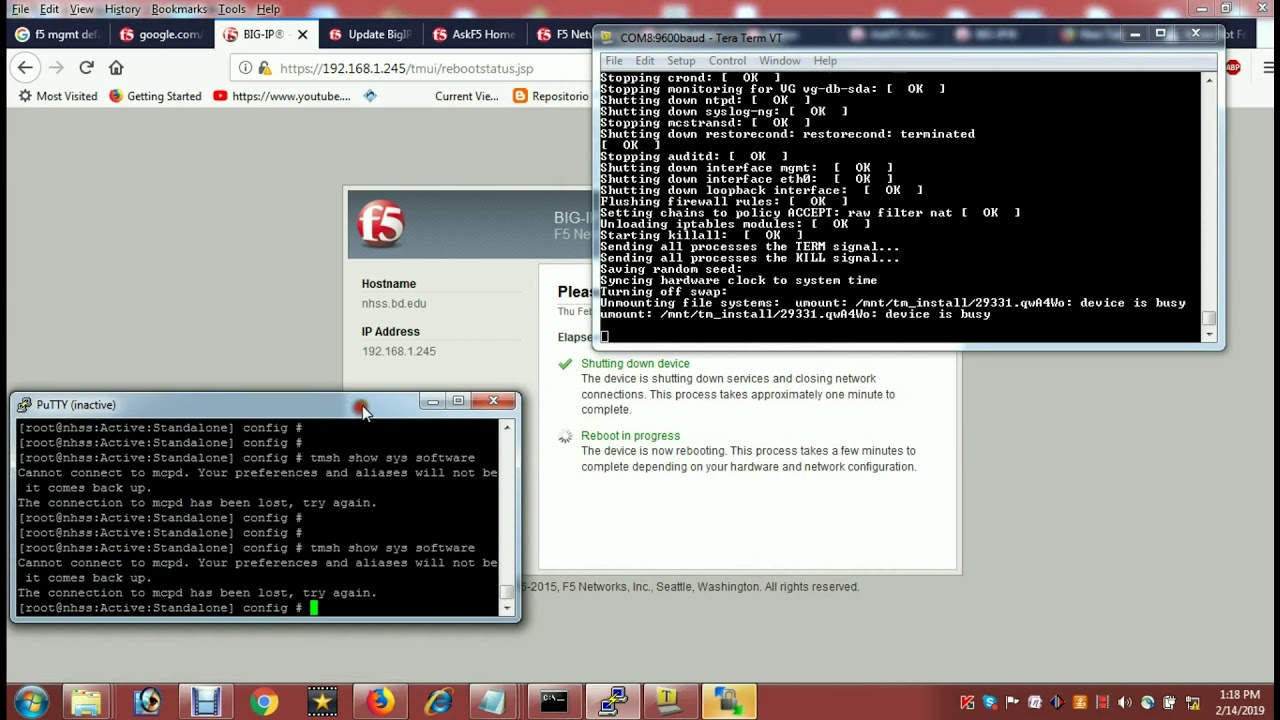The image size is (1280, 720).
Task: Click Reboot in progress status text
Action: (630, 436)
